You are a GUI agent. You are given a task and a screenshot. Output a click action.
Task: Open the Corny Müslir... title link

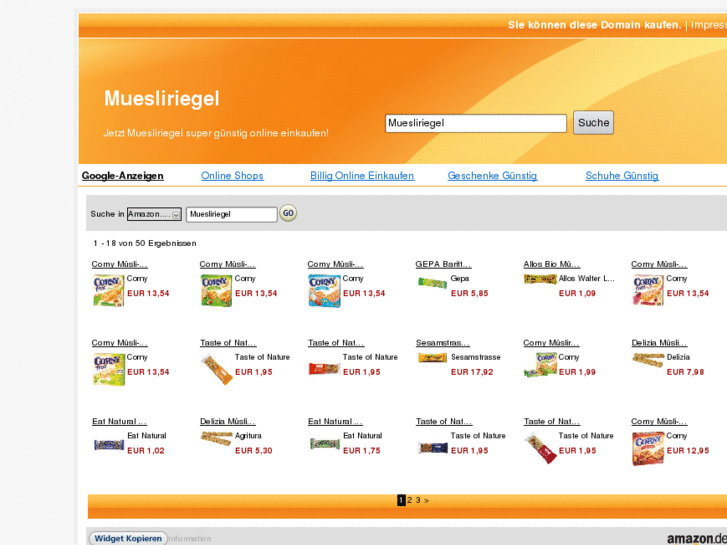551,343
